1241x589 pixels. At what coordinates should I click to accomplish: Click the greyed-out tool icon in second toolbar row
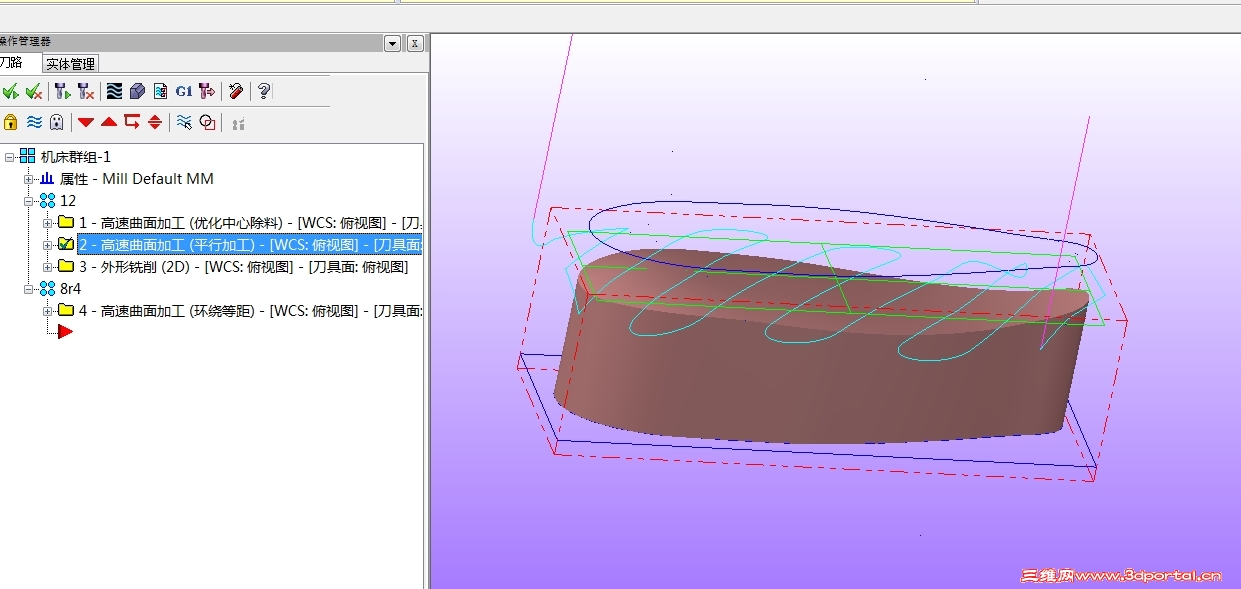click(238, 124)
